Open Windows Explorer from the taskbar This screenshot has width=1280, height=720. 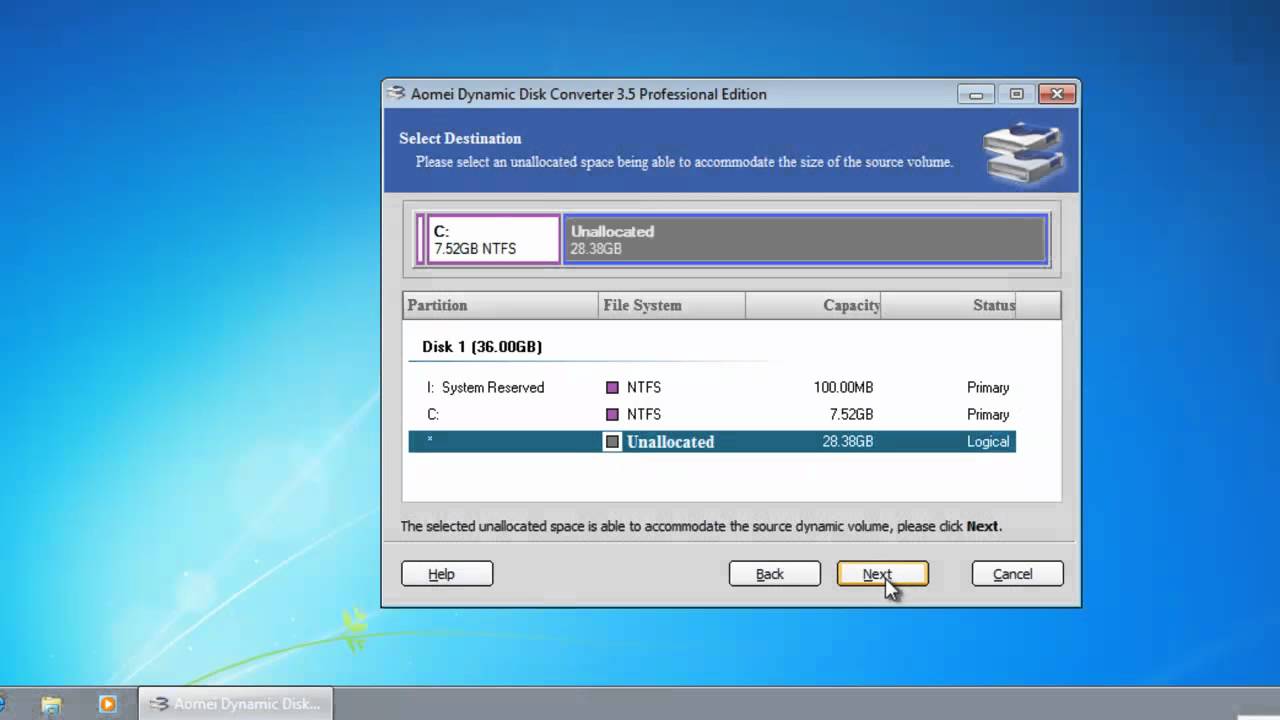[x=51, y=704]
